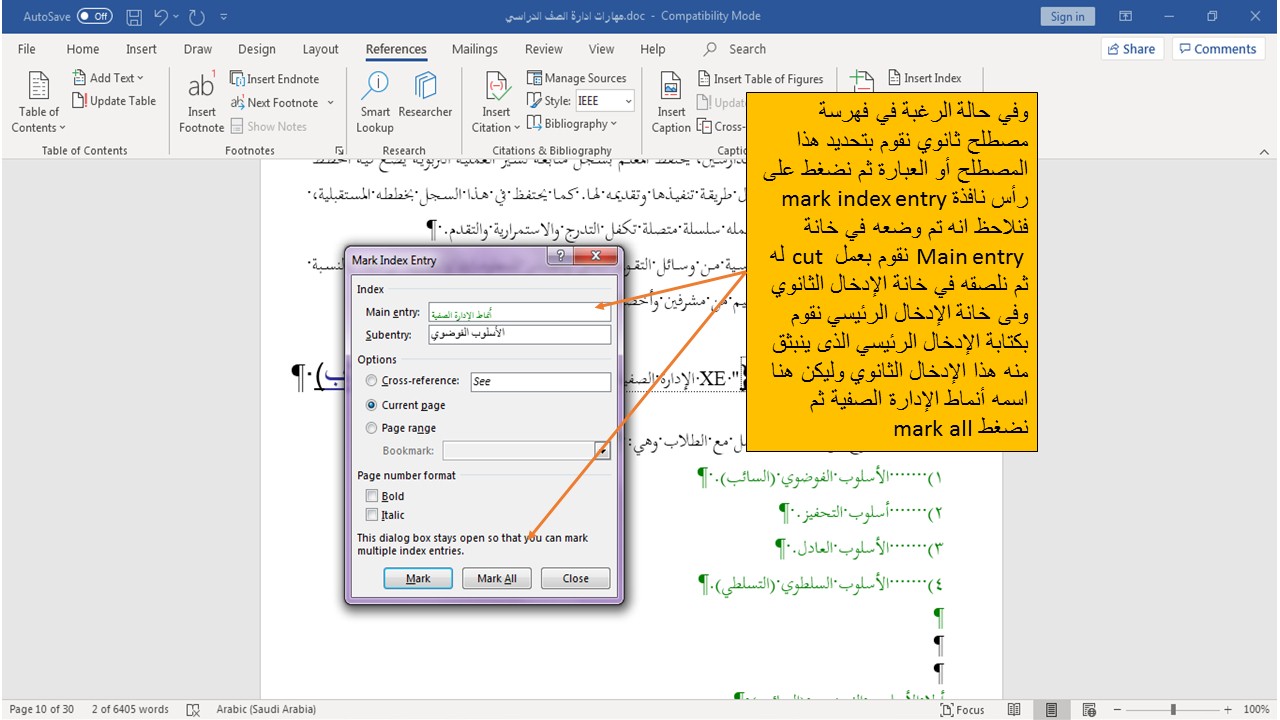1280x720 pixels.
Task: Enable the Italic page number checkbox
Action: (x=372, y=515)
